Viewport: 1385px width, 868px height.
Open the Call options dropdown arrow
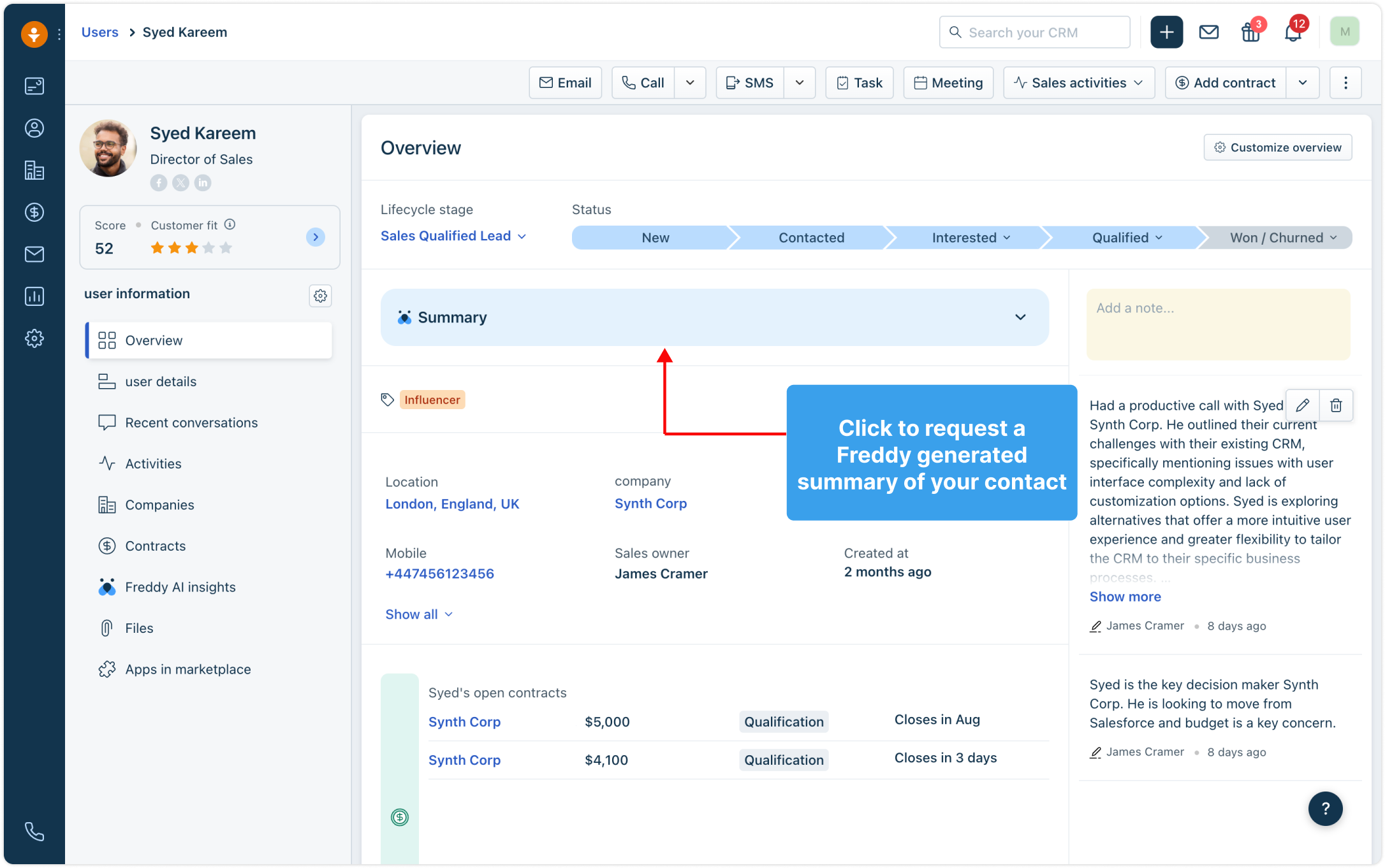690,83
